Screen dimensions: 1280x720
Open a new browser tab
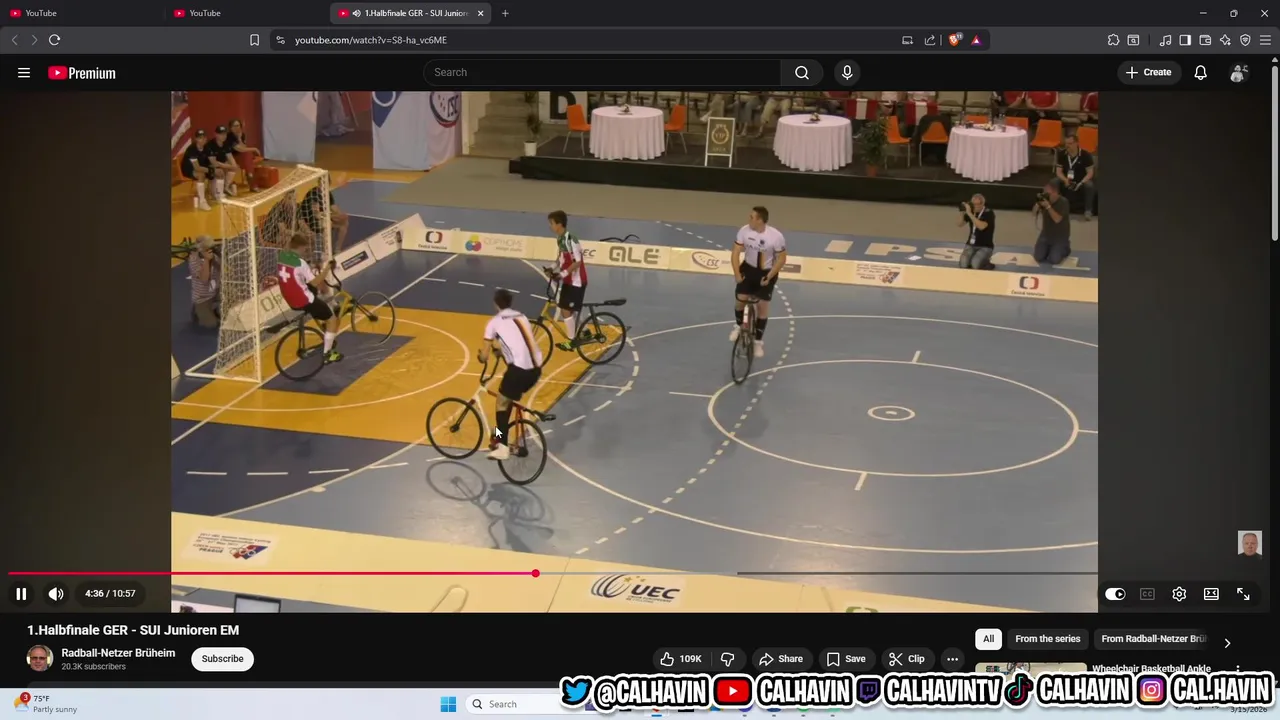[505, 13]
